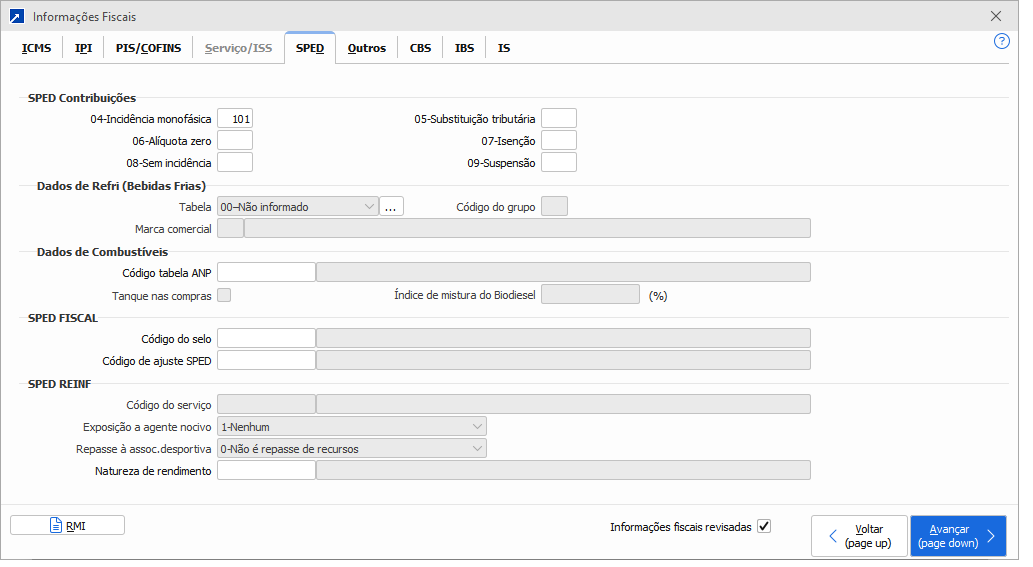Toggle Informações fiscais revisadas checkbox
Image resolution: width=1033 pixels, height=567 pixels.
click(764, 526)
